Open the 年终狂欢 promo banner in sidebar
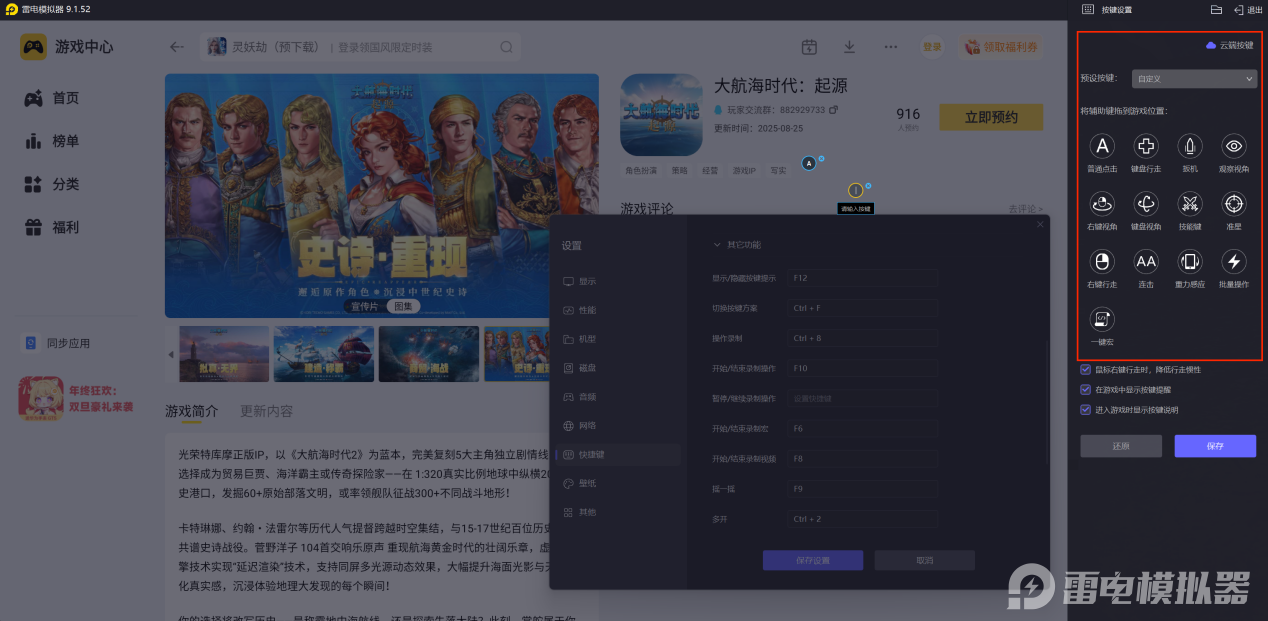Screen dimensions: 1268x621 77,400
